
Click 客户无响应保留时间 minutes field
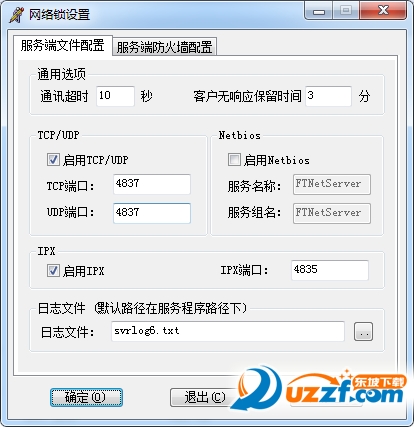click(328, 96)
